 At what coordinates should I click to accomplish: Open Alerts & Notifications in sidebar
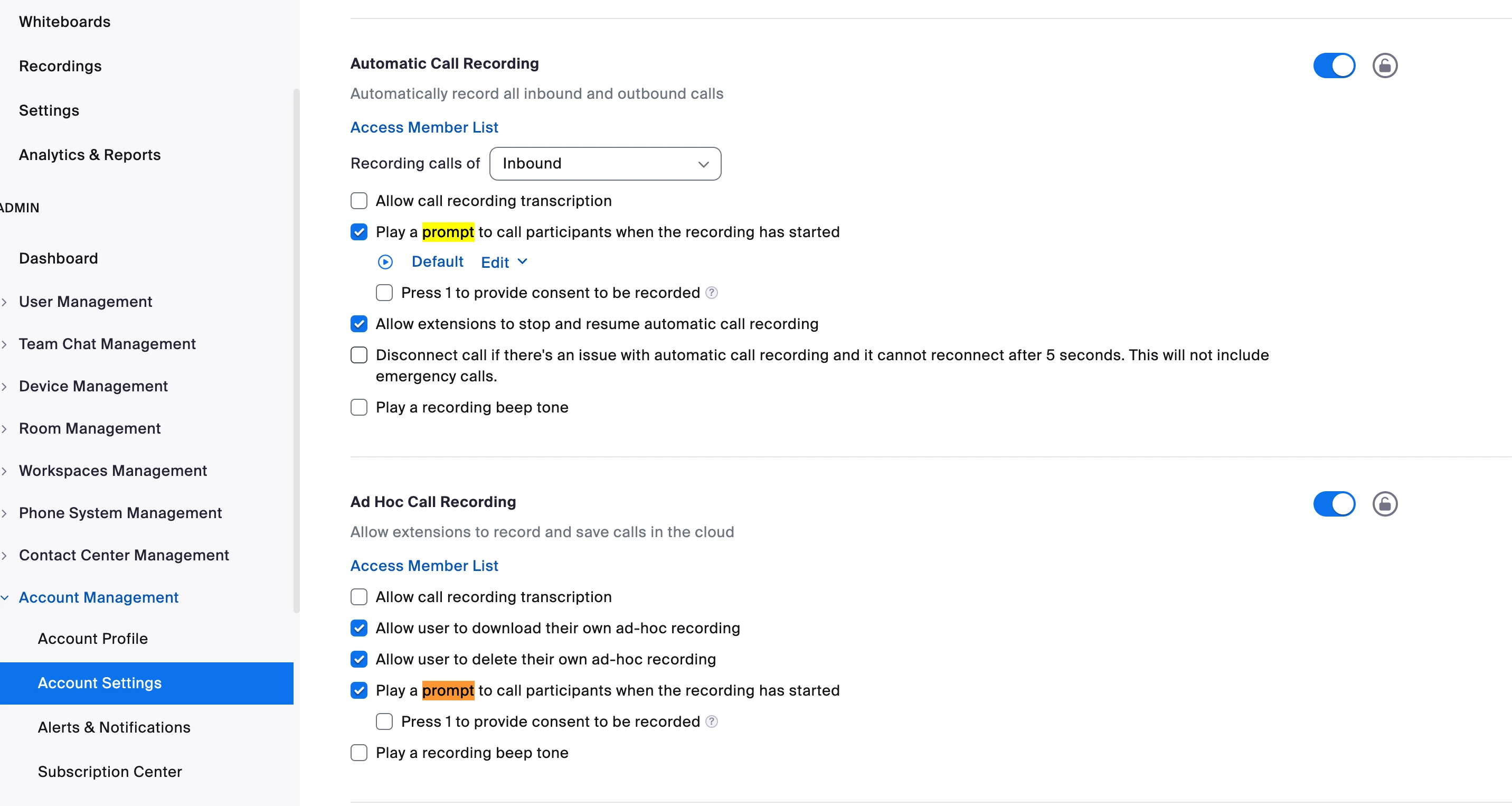coord(114,727)
